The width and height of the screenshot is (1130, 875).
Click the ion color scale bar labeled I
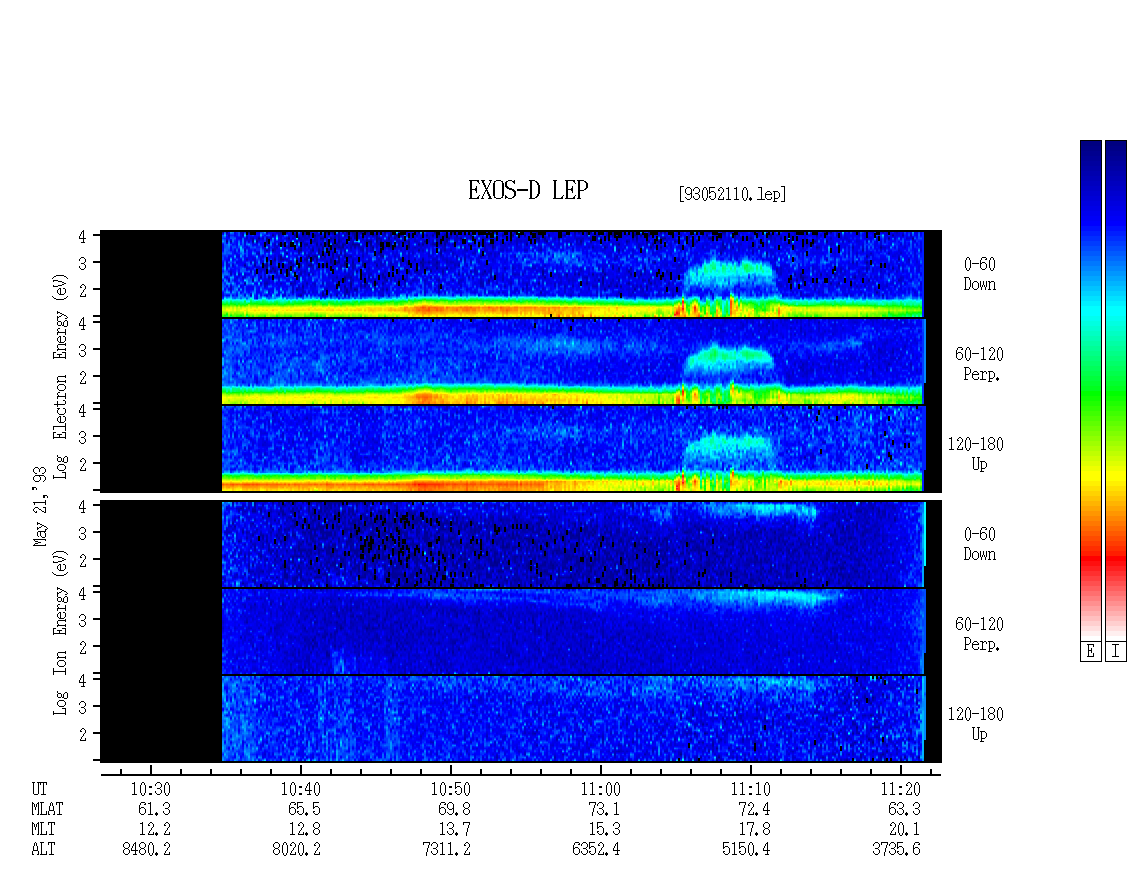pos(1116,390)
